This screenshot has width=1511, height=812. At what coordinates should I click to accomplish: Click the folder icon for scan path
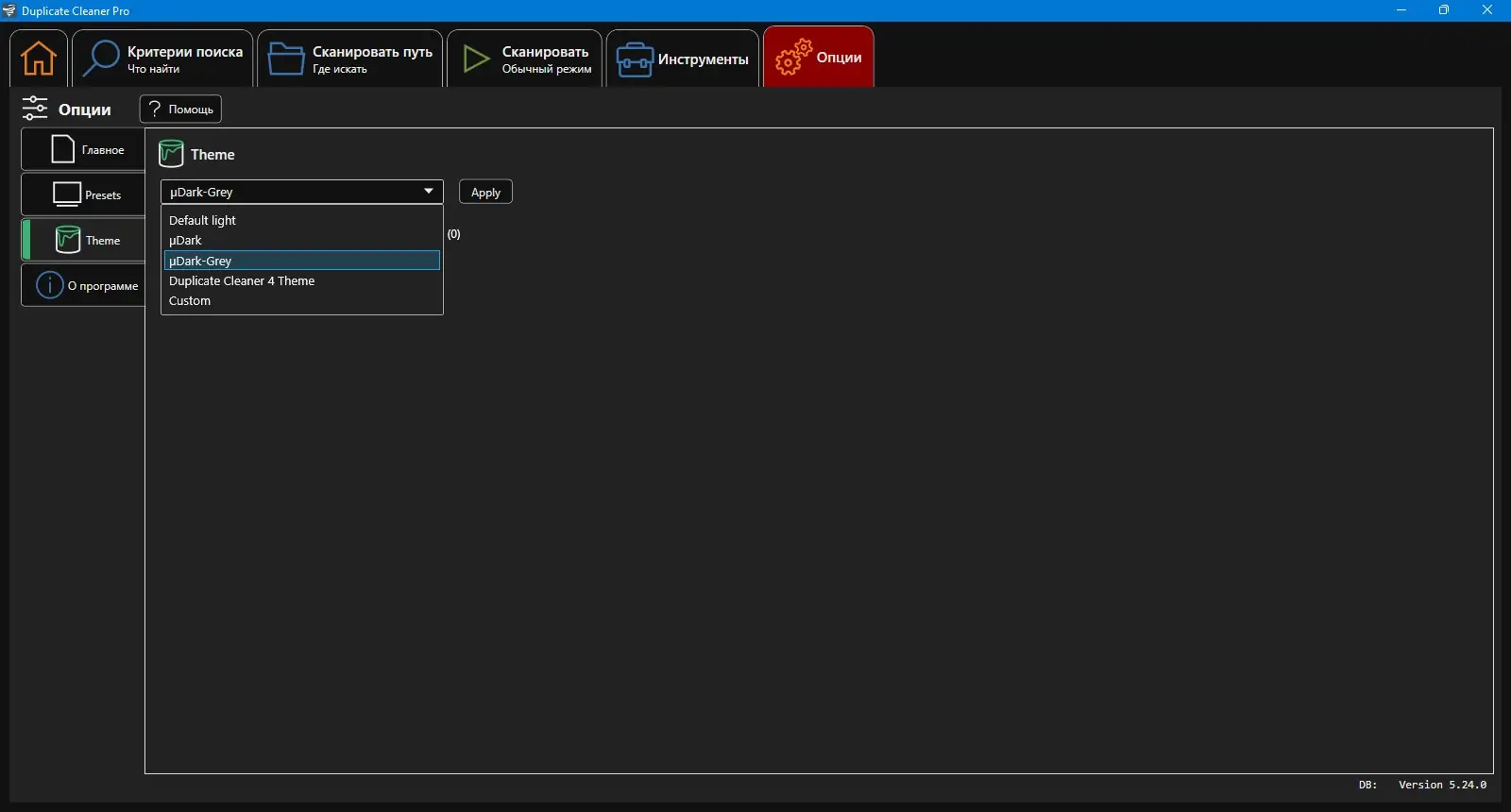(286, 59)
